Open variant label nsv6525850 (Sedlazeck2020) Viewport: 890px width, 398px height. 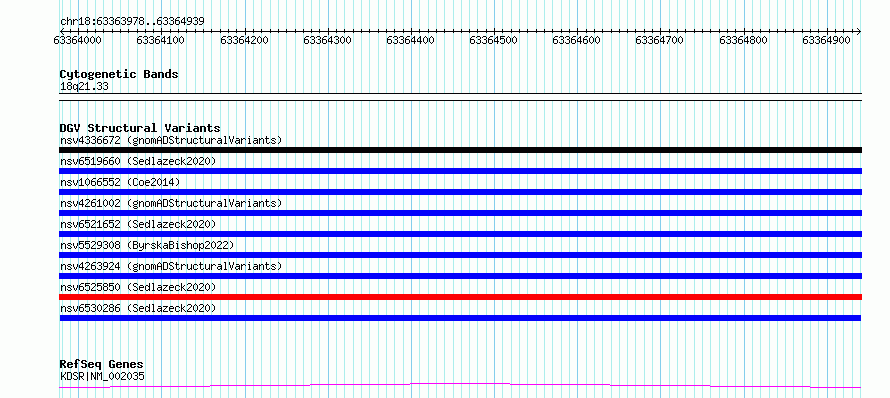tap(138, 287)
